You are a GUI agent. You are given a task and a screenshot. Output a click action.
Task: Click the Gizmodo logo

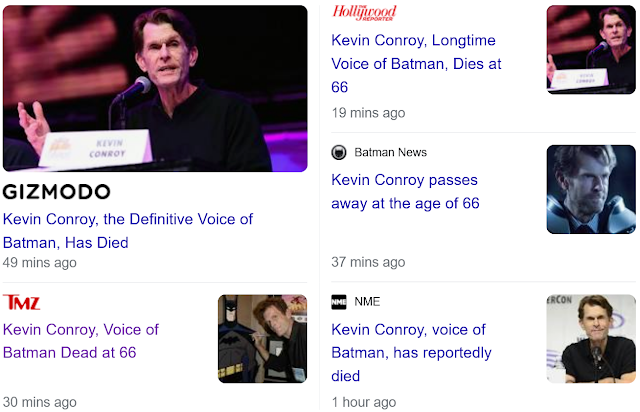[57, 191]
